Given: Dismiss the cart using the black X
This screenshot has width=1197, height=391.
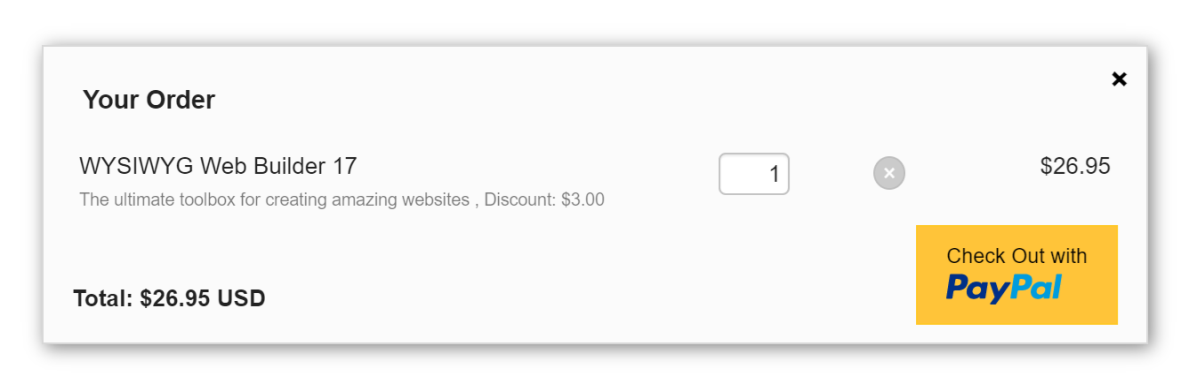Looking at the screenshot, I should (x=1118, y=79).
